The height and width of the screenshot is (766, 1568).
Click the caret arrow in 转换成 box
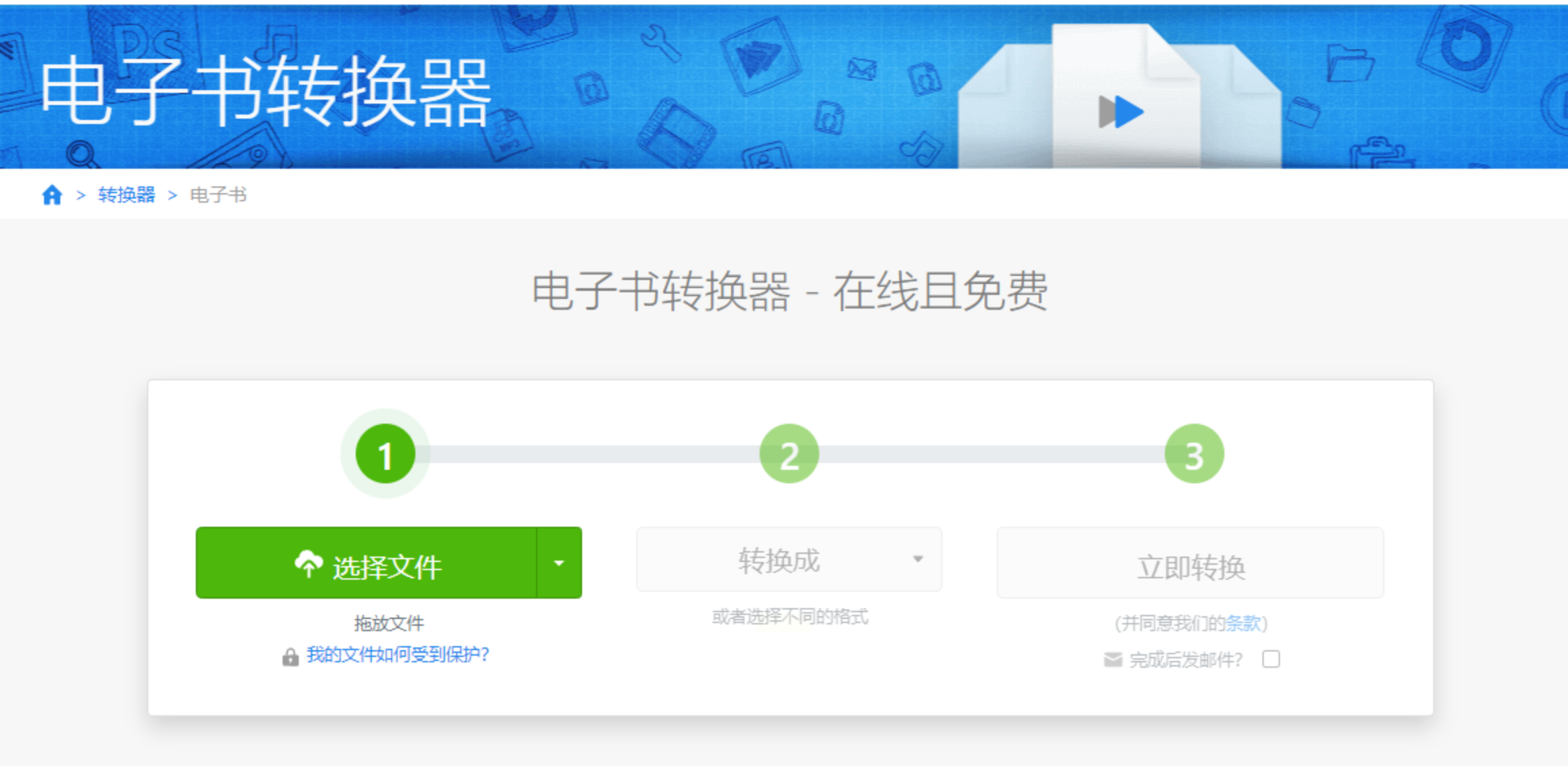pos(917,559)
